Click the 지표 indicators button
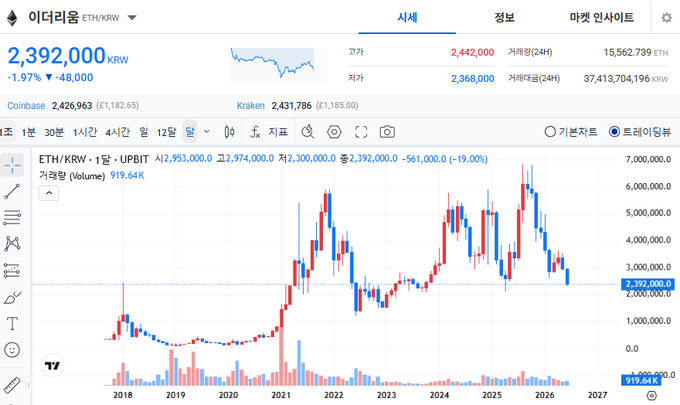Image resolution: width=680 pixels, height=405 pixels. point(278,132)
